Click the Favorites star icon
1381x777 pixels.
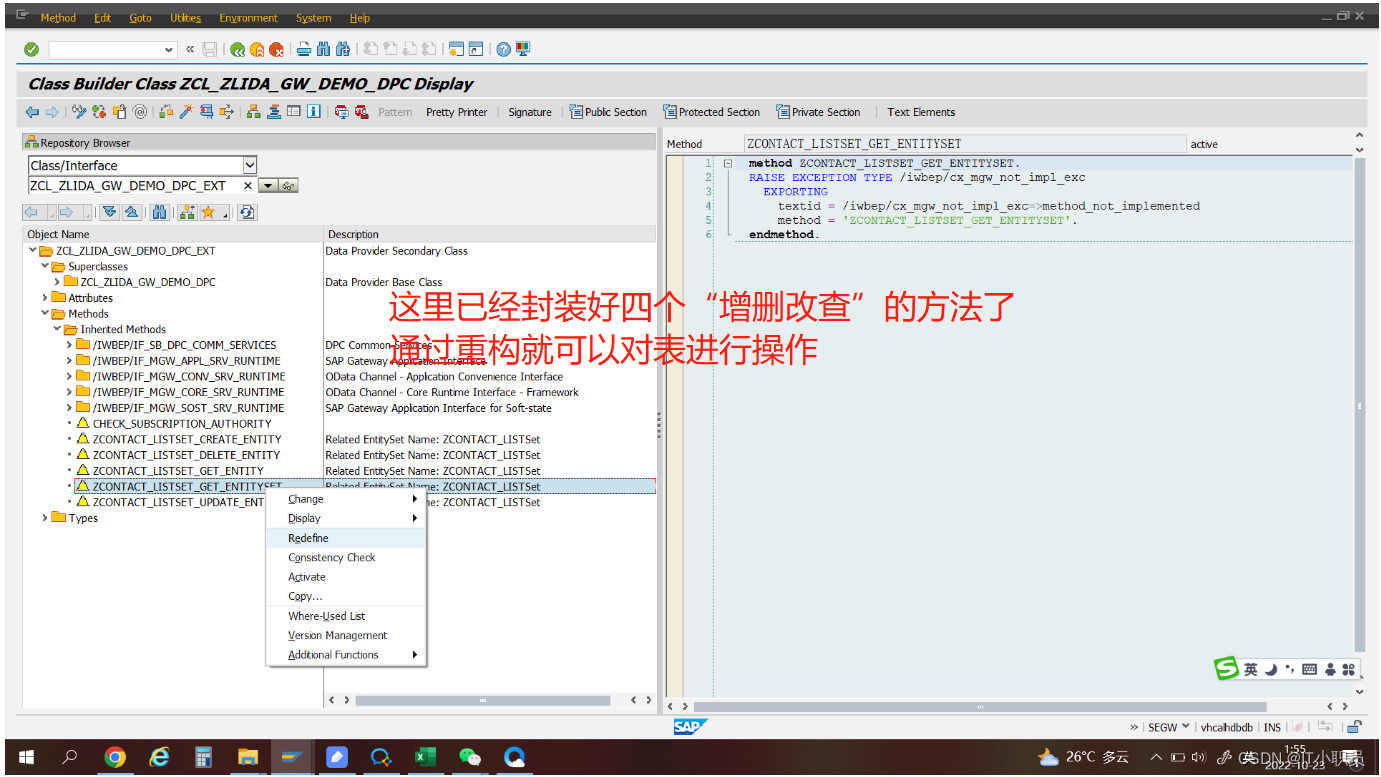coord(208,212)
